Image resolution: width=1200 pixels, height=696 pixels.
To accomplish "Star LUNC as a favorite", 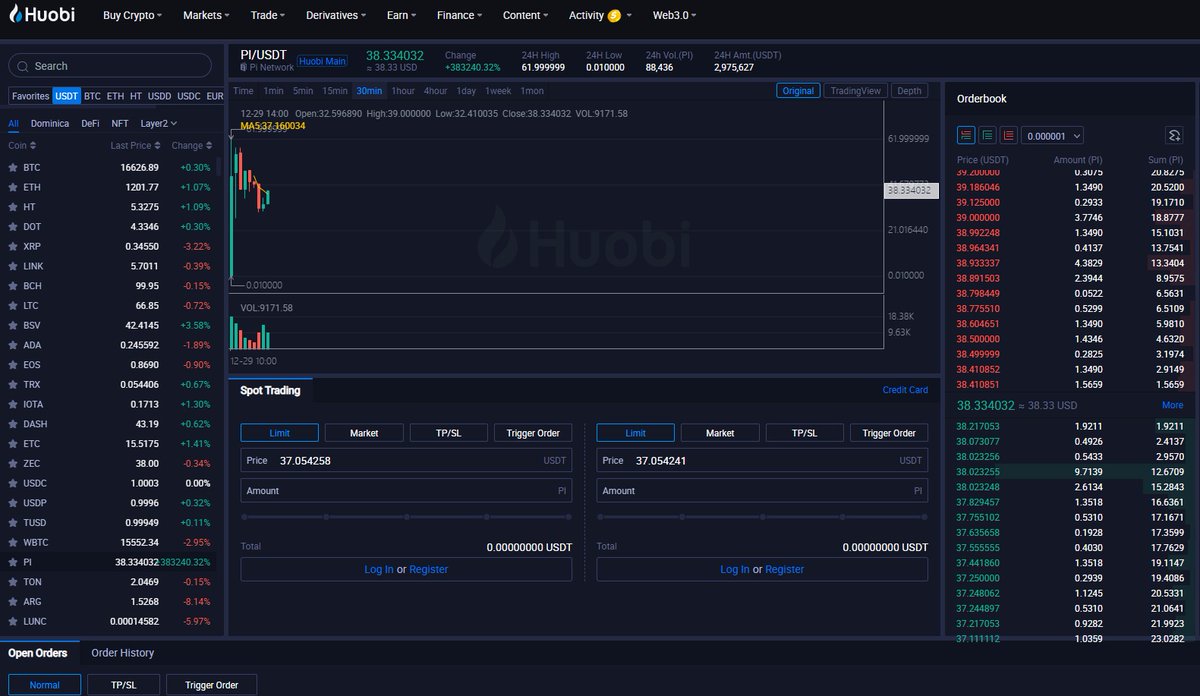I will click(x=13, y=622).
